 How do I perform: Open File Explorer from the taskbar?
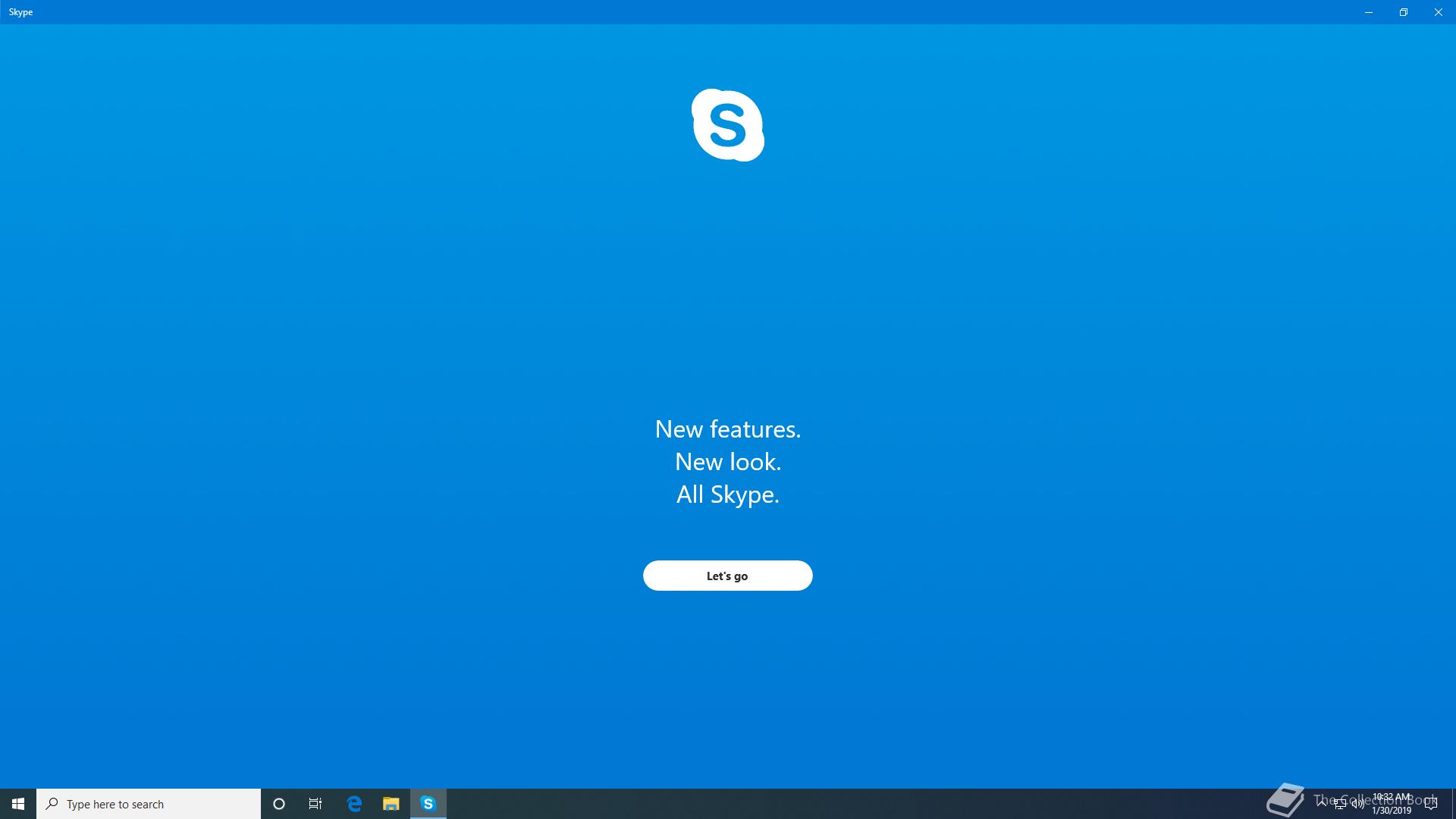click(391, 804)
